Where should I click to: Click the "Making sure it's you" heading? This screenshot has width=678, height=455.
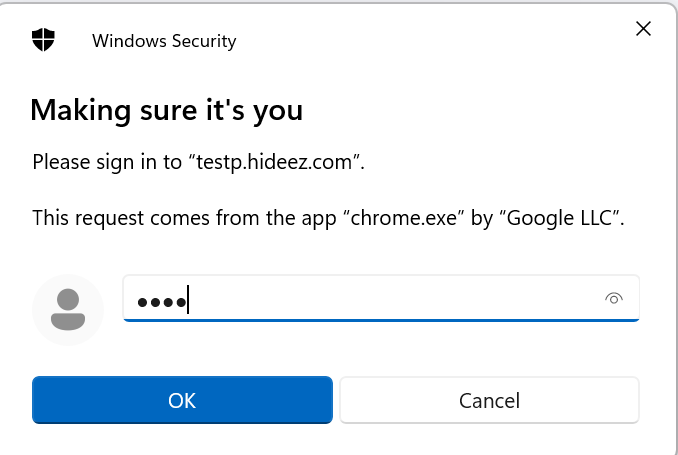[166, 109]
